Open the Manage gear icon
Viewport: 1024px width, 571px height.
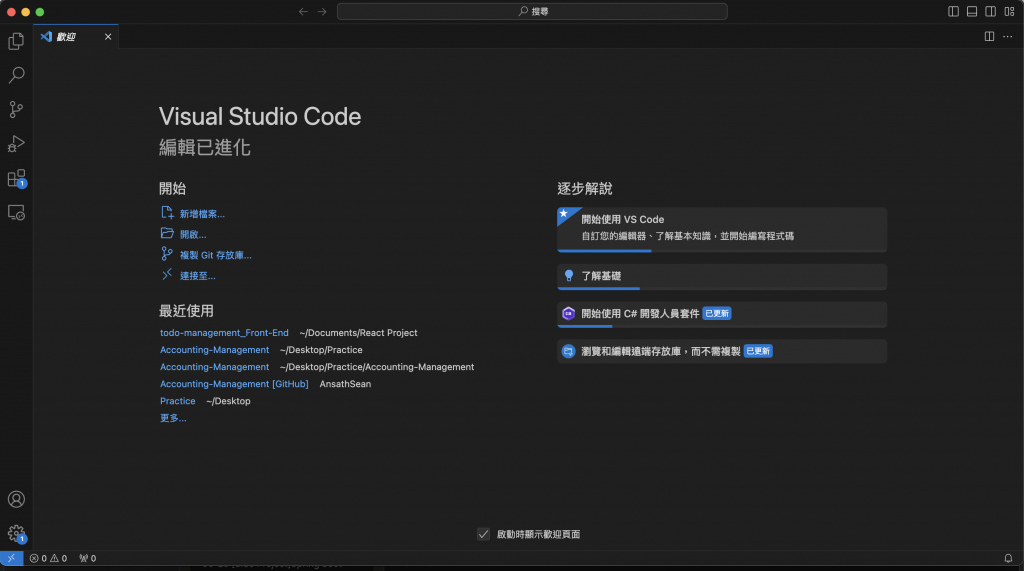16,534
